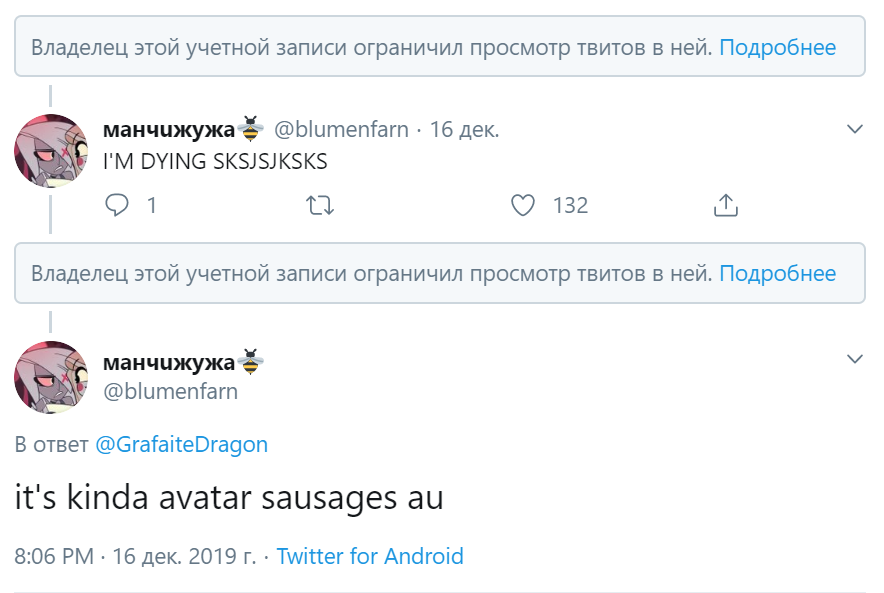Open the "16 дек." timestamp of first tweet
This screenshot has width=884, height=593.
coord(464,129)
